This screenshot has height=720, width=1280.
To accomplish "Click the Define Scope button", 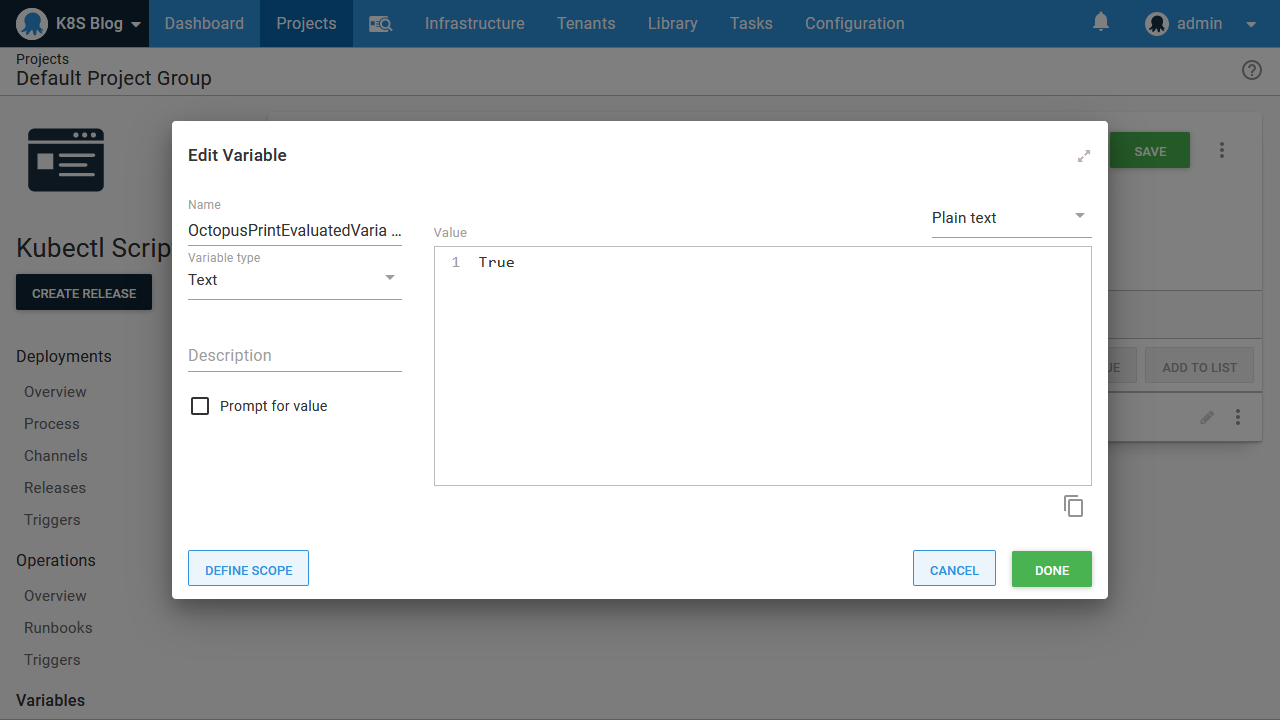I will 248,569.
